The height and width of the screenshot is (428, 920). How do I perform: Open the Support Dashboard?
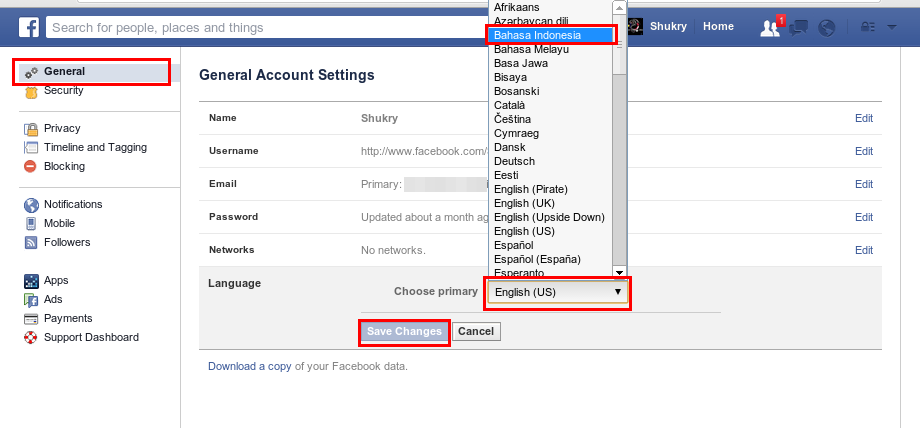[92, 337]
